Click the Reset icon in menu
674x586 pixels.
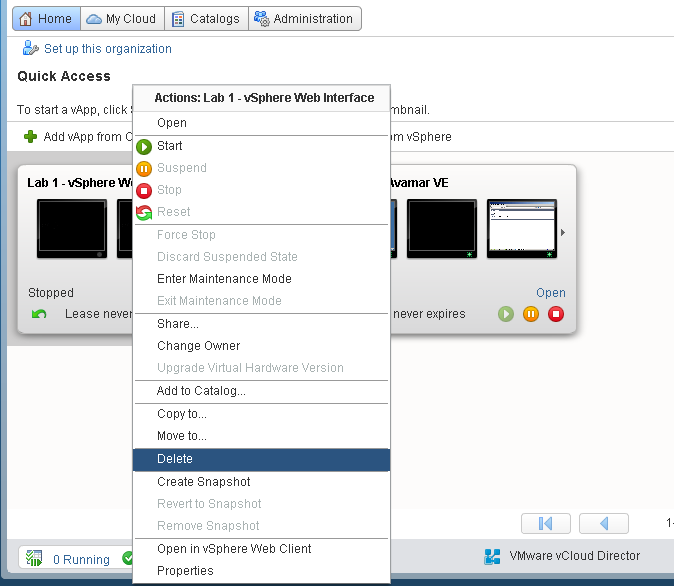[x=144, y=212]
